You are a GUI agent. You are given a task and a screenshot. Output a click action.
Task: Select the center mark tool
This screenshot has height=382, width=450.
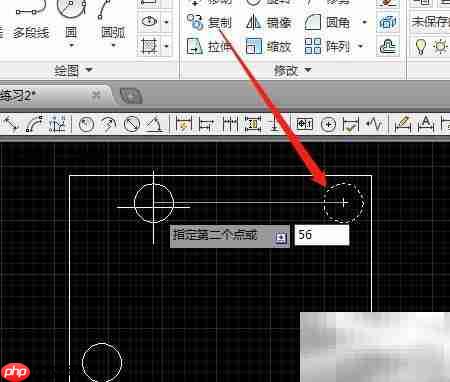[328, 125]
